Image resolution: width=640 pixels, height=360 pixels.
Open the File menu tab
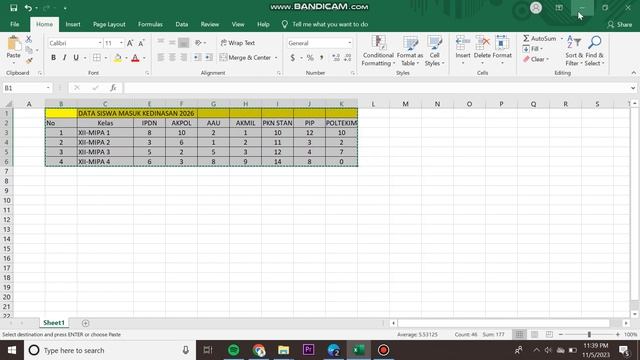coord(15,24)
